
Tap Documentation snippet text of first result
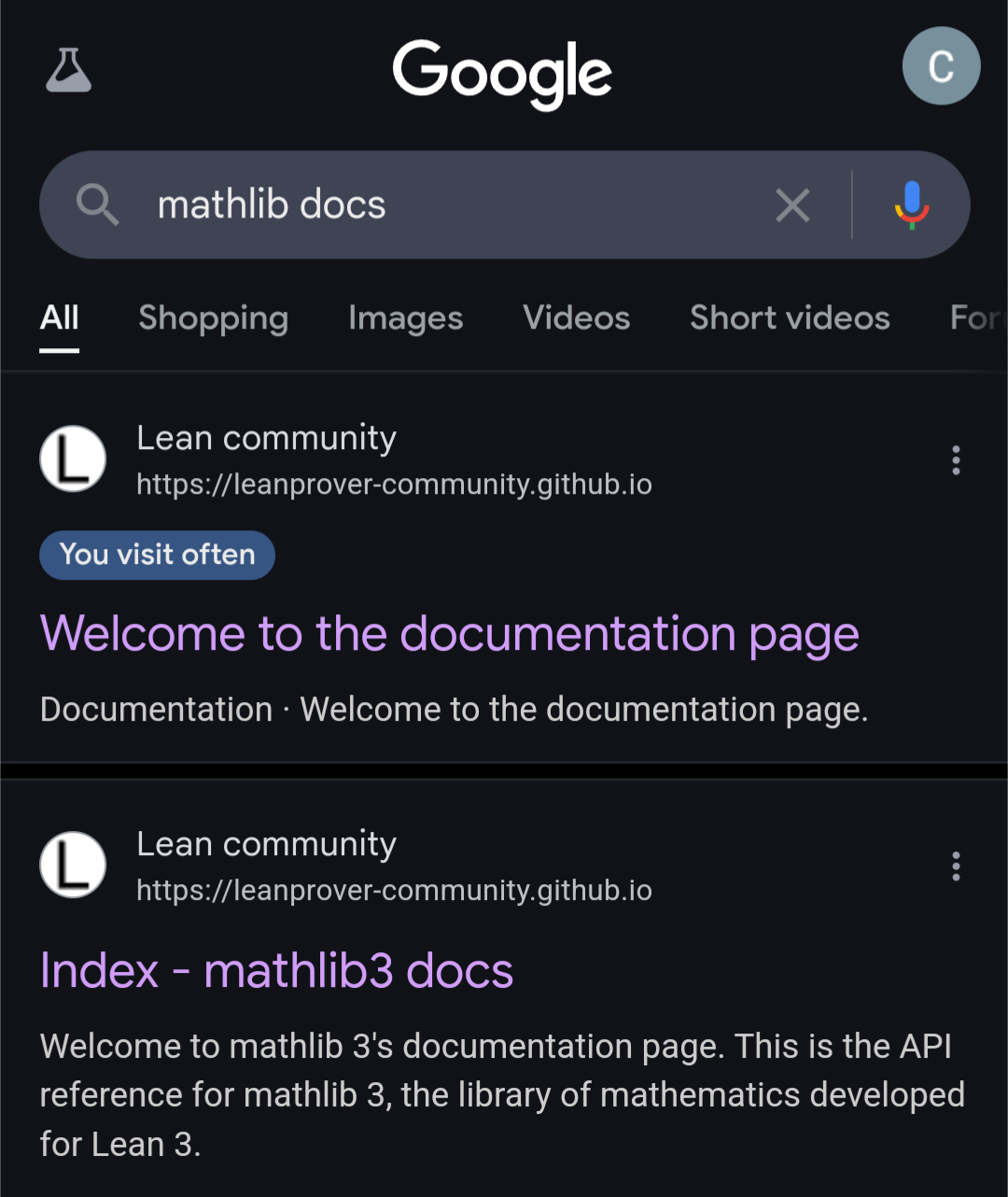(x=455, y=710)
